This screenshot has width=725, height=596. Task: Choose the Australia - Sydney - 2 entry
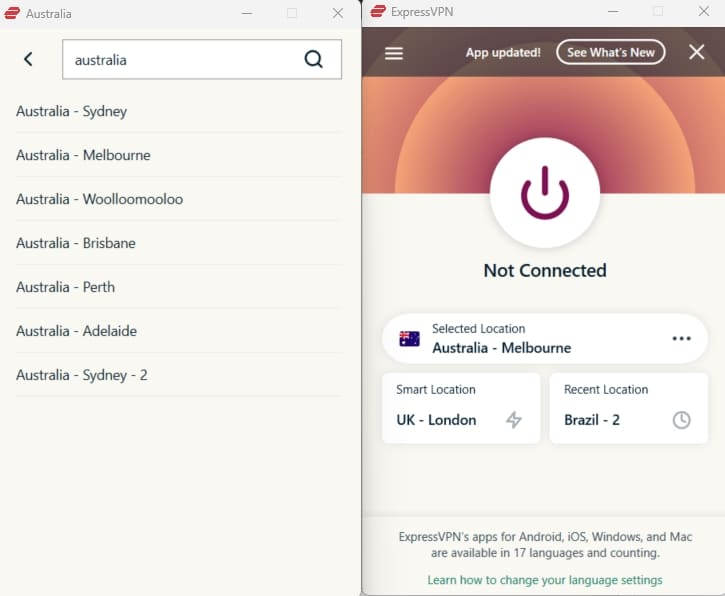tap(82, 375)
